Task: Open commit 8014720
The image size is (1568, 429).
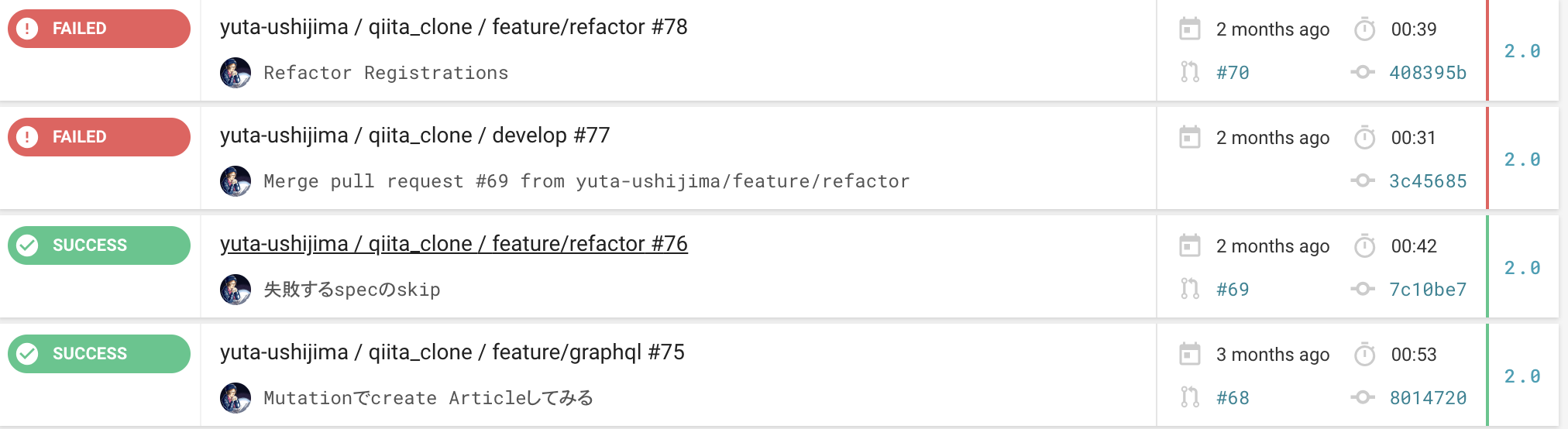Action: (1427, 398)
